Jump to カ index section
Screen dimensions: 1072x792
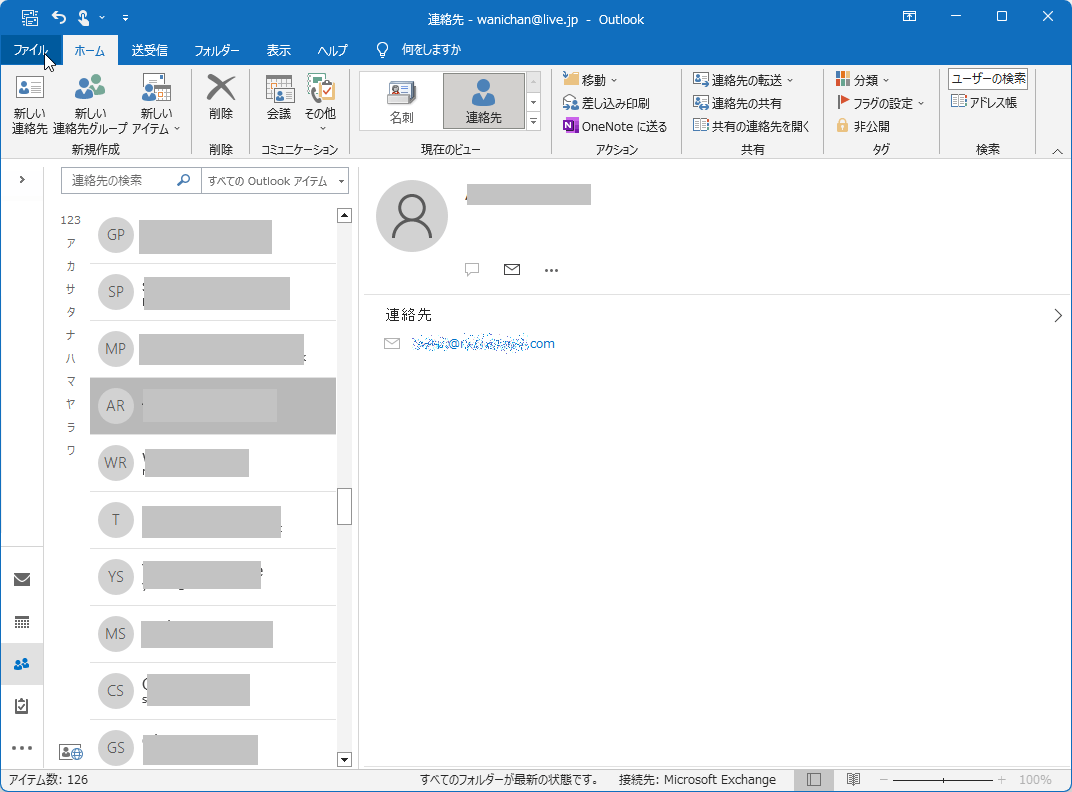click(x=70, y=266)
